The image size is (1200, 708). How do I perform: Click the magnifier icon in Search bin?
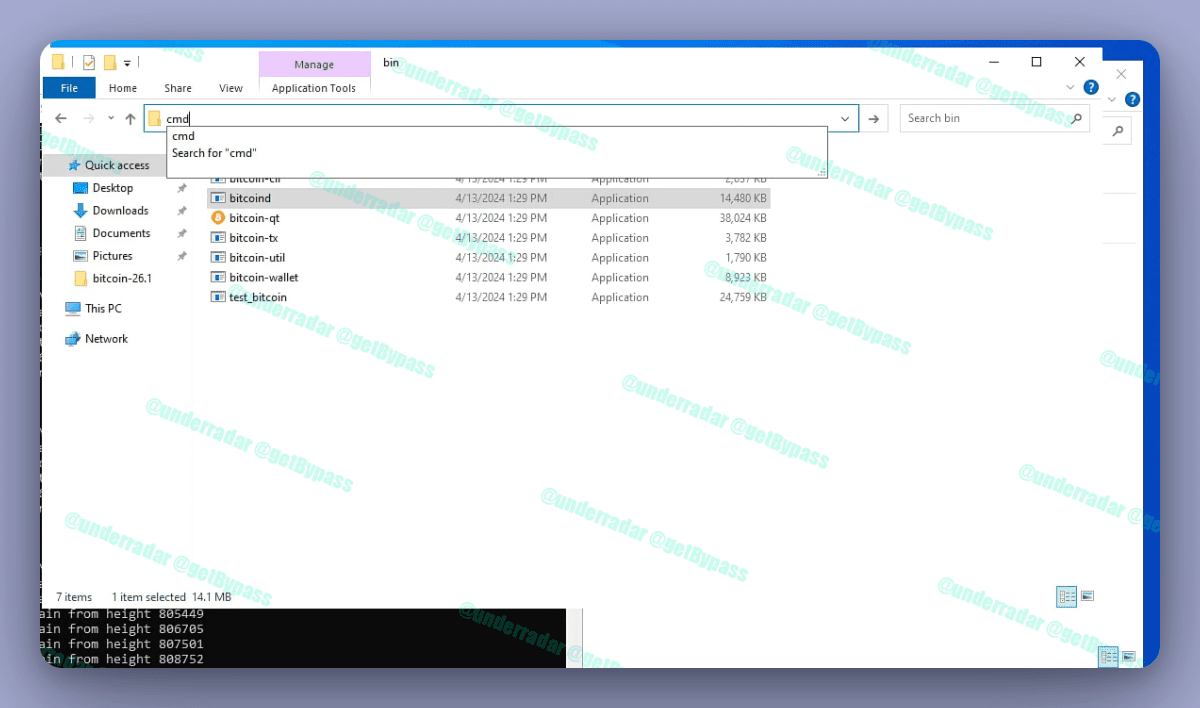click(x=1077, y=118)
